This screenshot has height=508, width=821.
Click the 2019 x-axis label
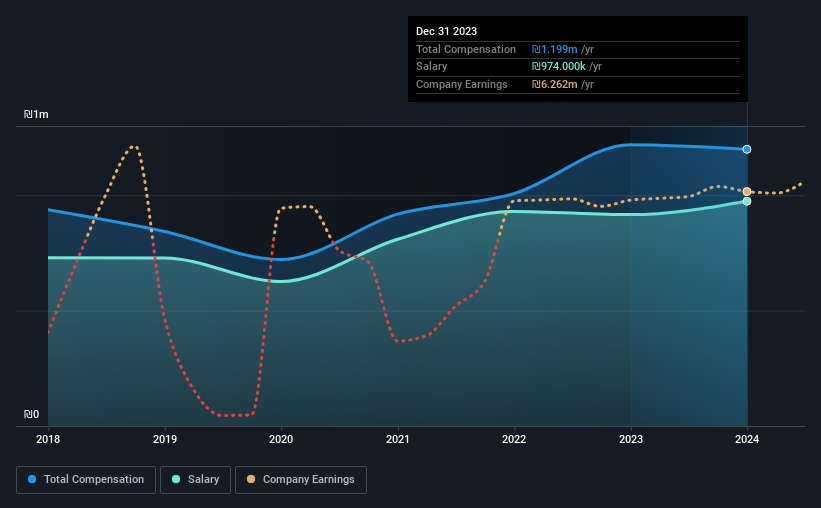(164, 439)
